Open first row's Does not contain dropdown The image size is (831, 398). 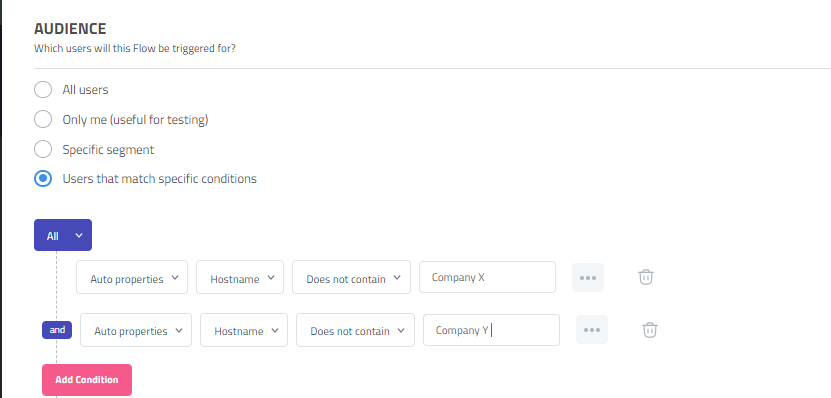click(x=351, y=277)
